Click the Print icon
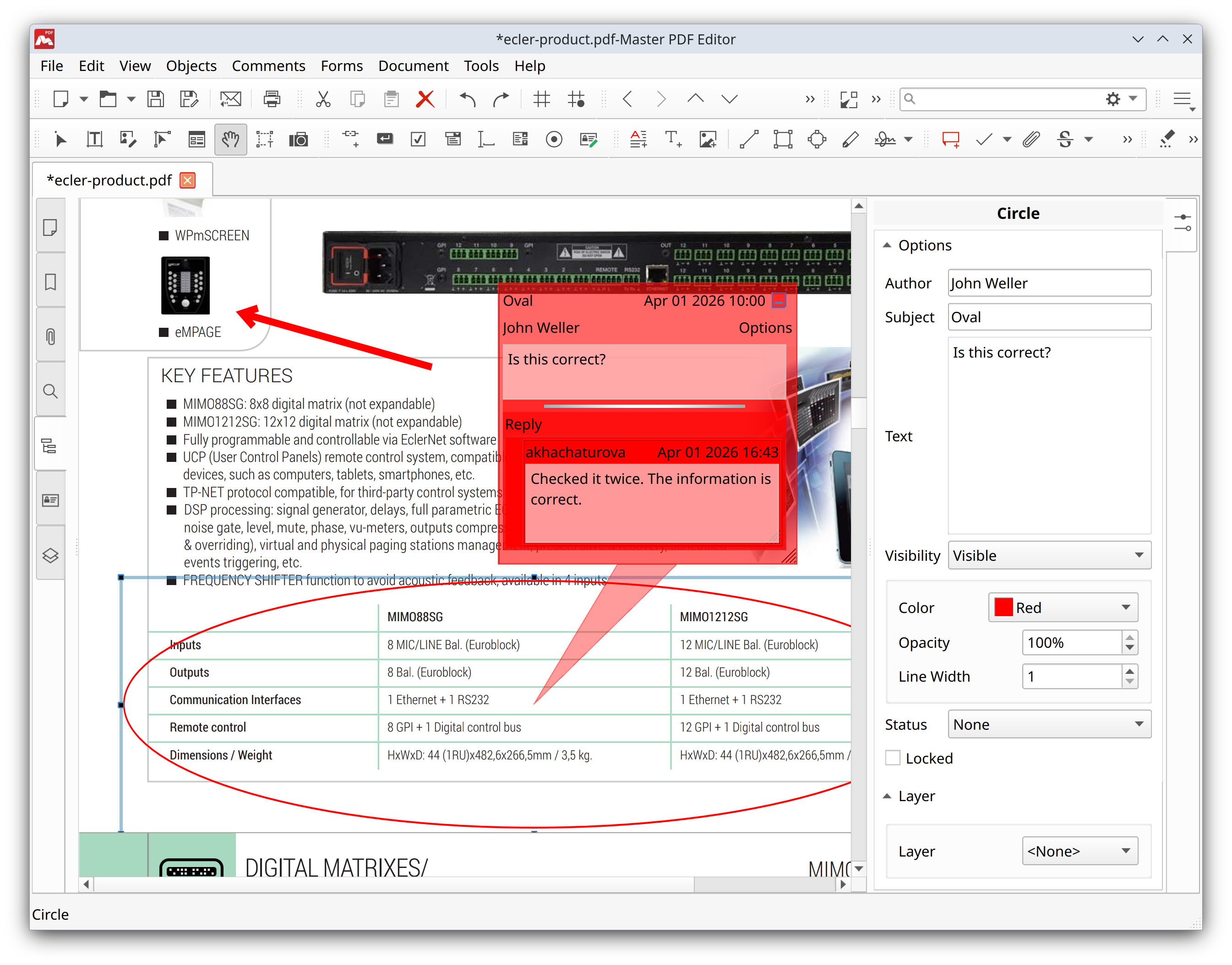 (272, 99)
